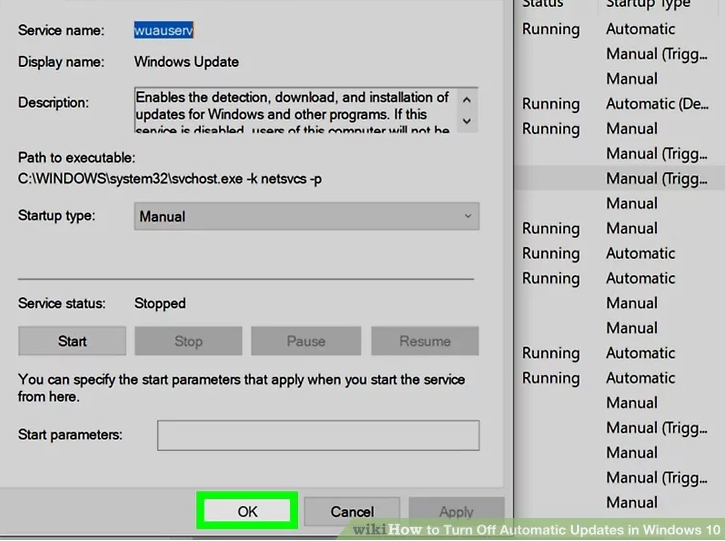Click the Windows Update display name text
This screenshot has height=541, width=725.
186,62
